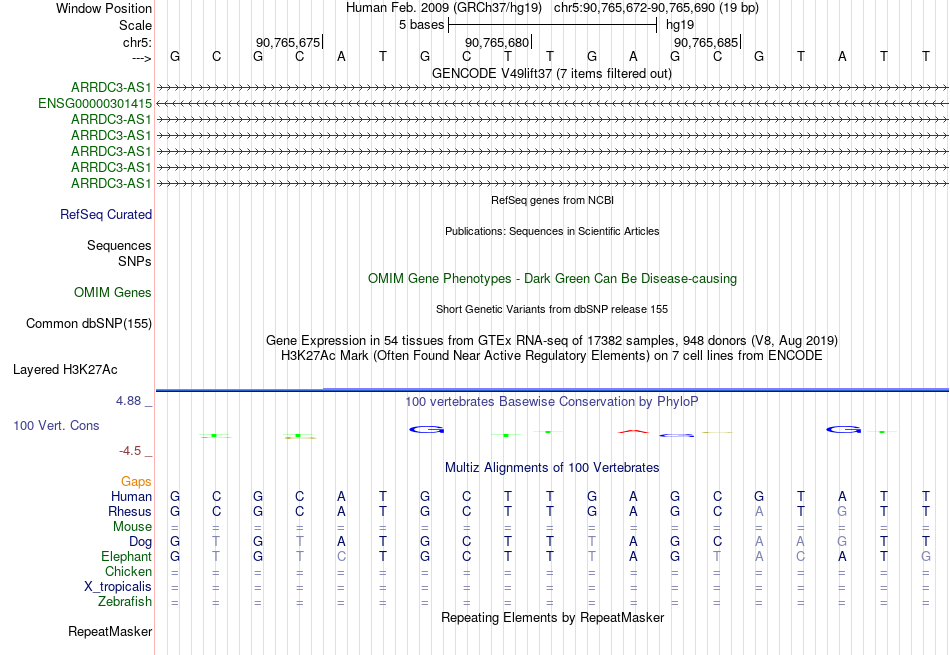Screen dimensions: 950x655
Task: Select the X_tropicalis species label
Action: click(118, 587)
